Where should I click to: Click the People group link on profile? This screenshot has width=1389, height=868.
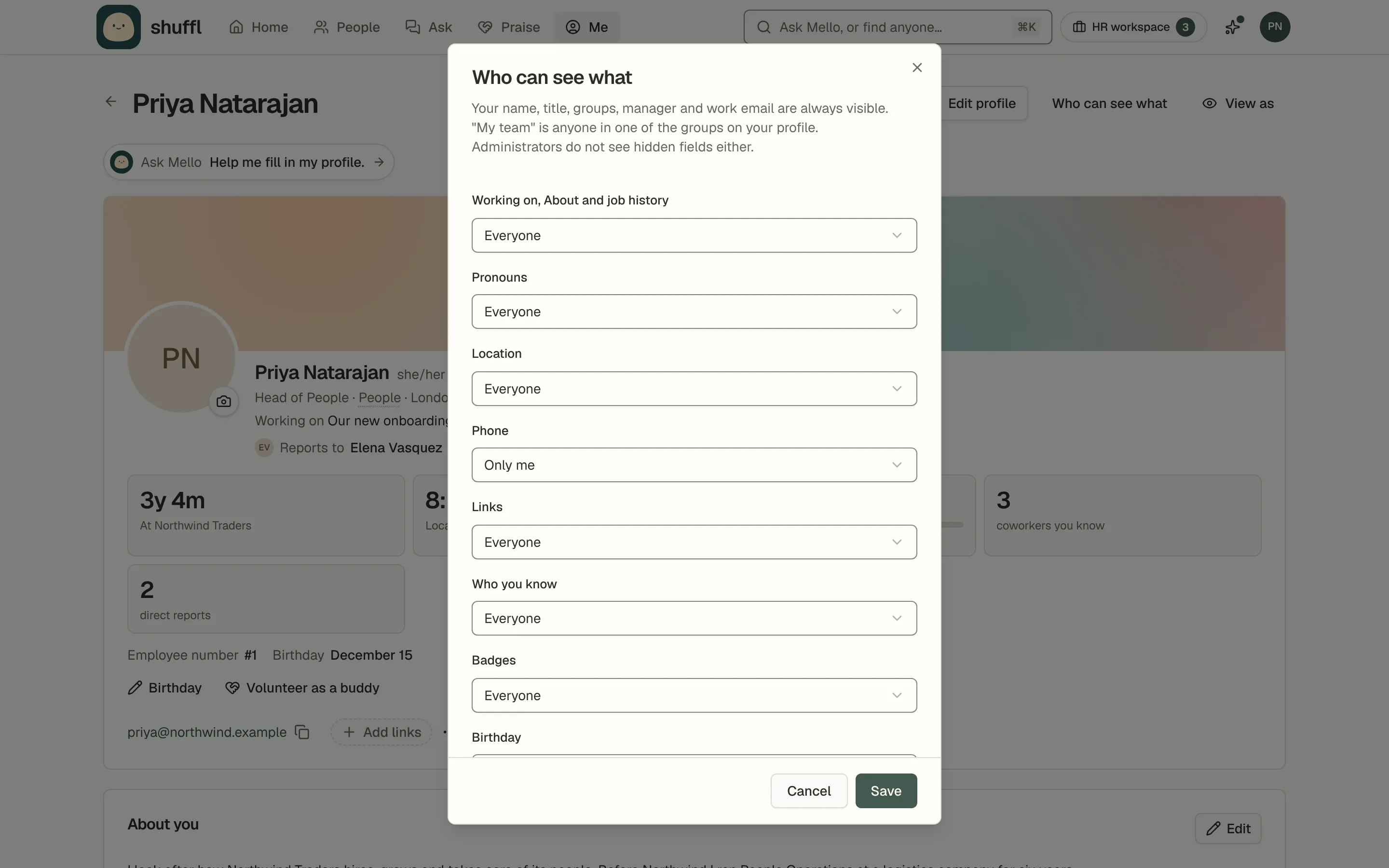click(x=380, y=397)
